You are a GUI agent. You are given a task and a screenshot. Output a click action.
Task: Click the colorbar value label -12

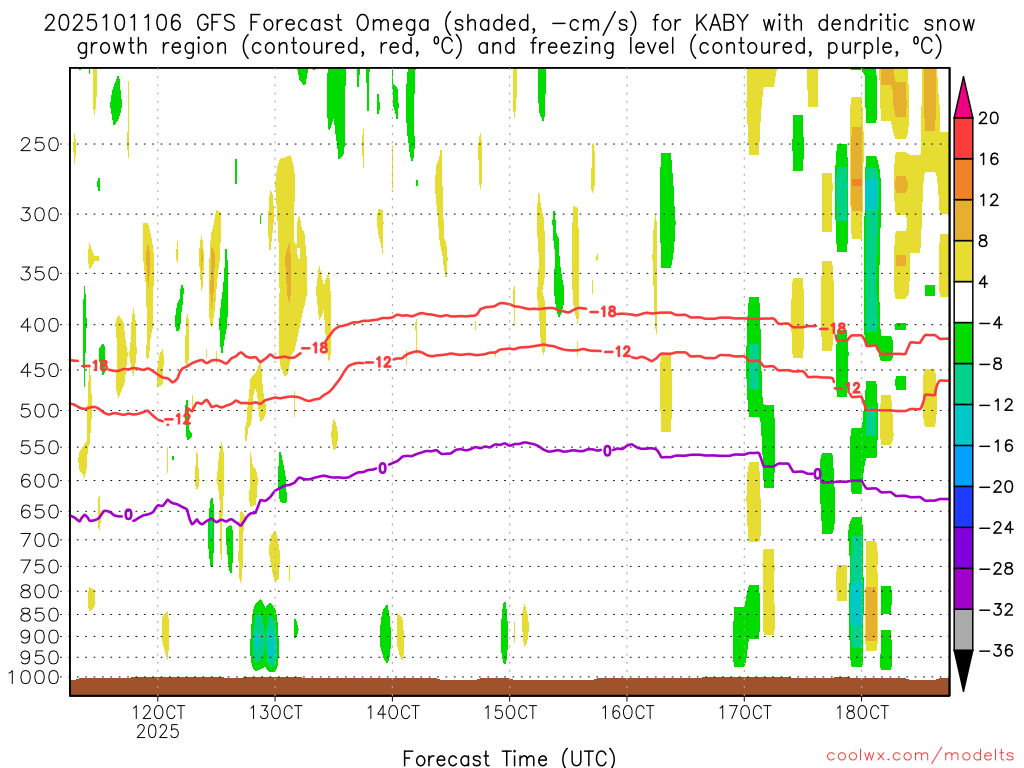point(996,405)
